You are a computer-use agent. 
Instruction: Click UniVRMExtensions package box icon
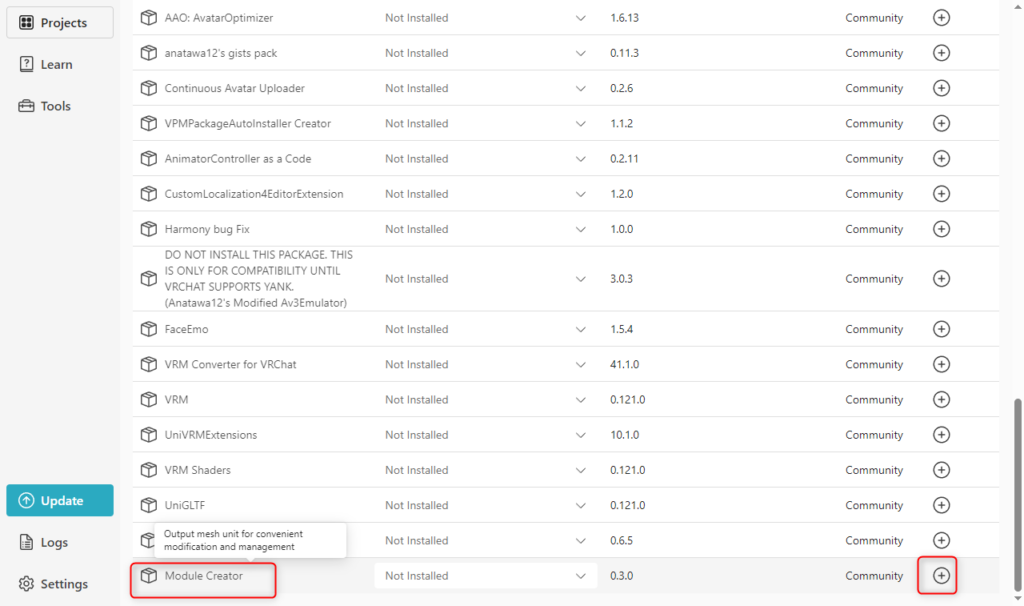pyautogui.click(x=149, y=434)
